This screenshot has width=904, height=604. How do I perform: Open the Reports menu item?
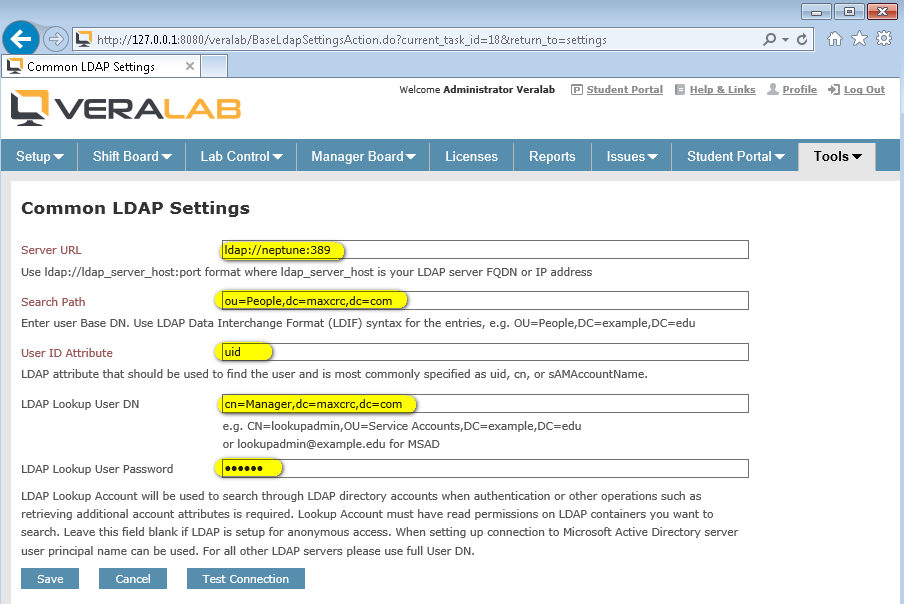coord(552,156)
